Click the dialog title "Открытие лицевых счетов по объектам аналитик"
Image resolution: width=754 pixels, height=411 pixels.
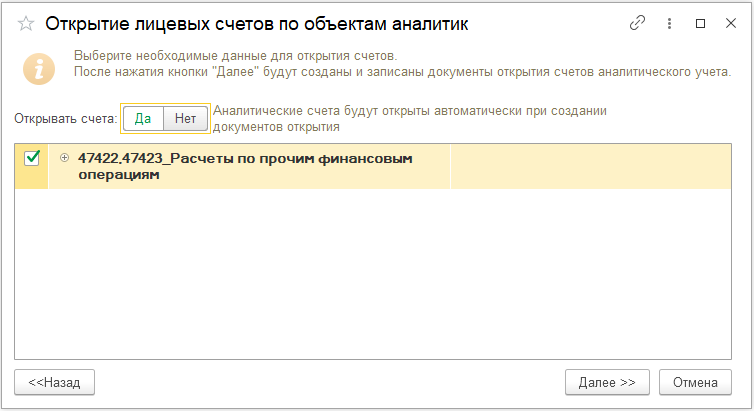click(257, 24)
